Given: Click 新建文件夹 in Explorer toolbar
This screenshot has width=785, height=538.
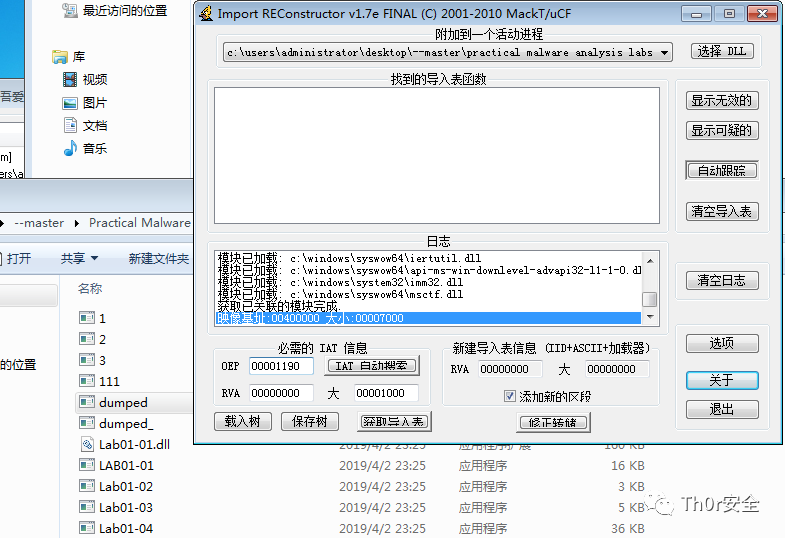Looking at the screenshot, I should (x=158, y=258).
